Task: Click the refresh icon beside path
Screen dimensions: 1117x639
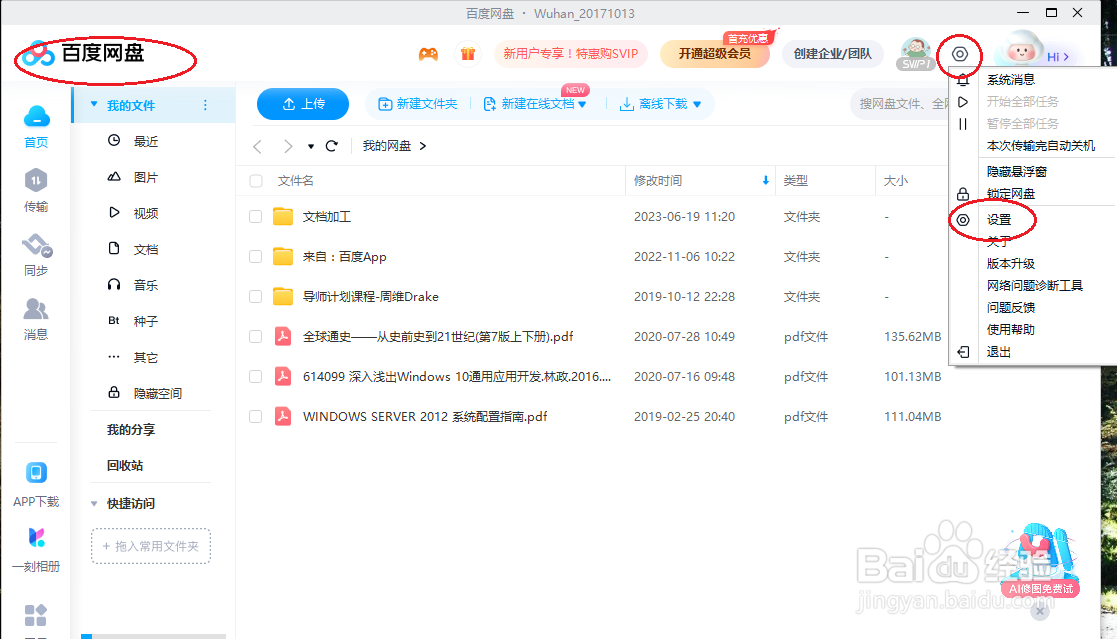Action: [331, 146]
